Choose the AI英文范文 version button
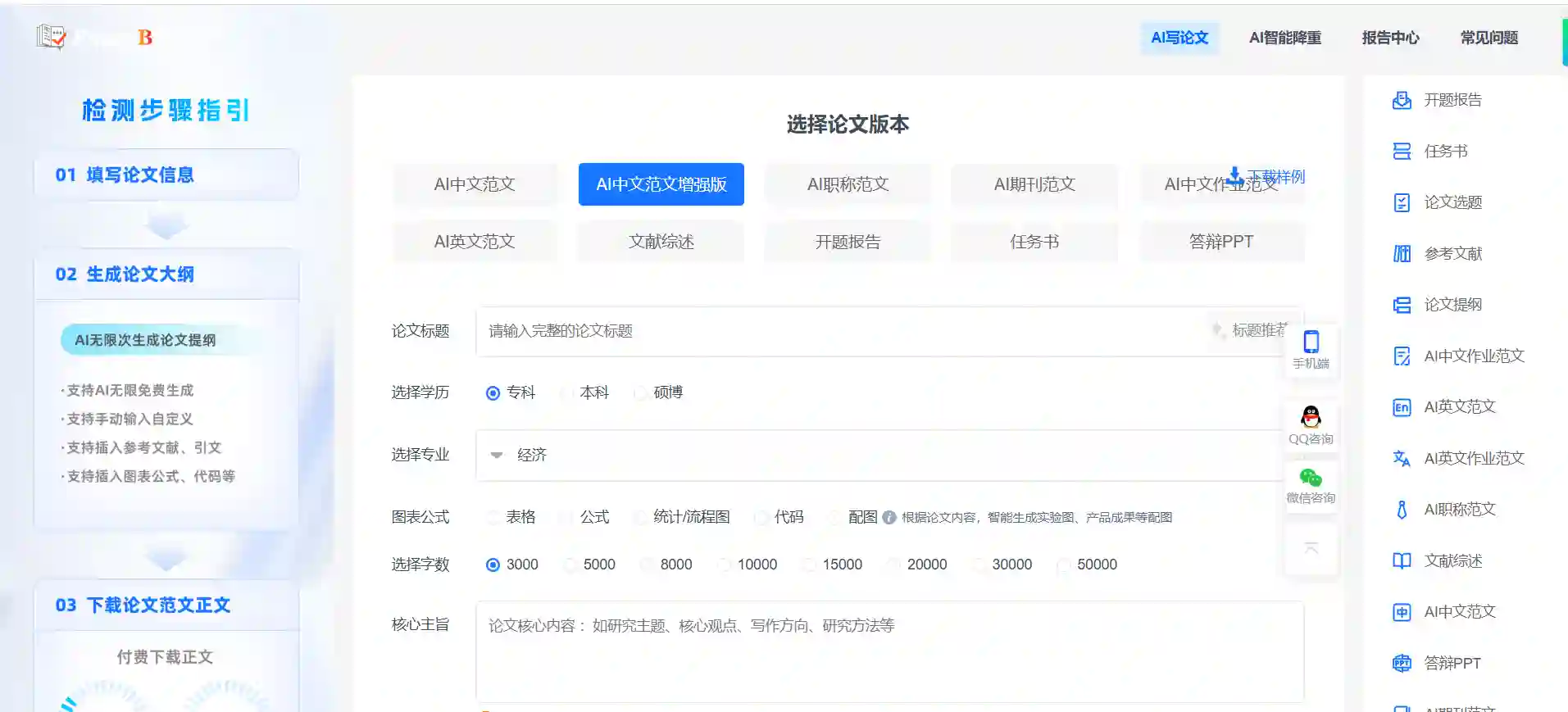The width and height of the screenshot is (1568, 712). tap(475, 242)
